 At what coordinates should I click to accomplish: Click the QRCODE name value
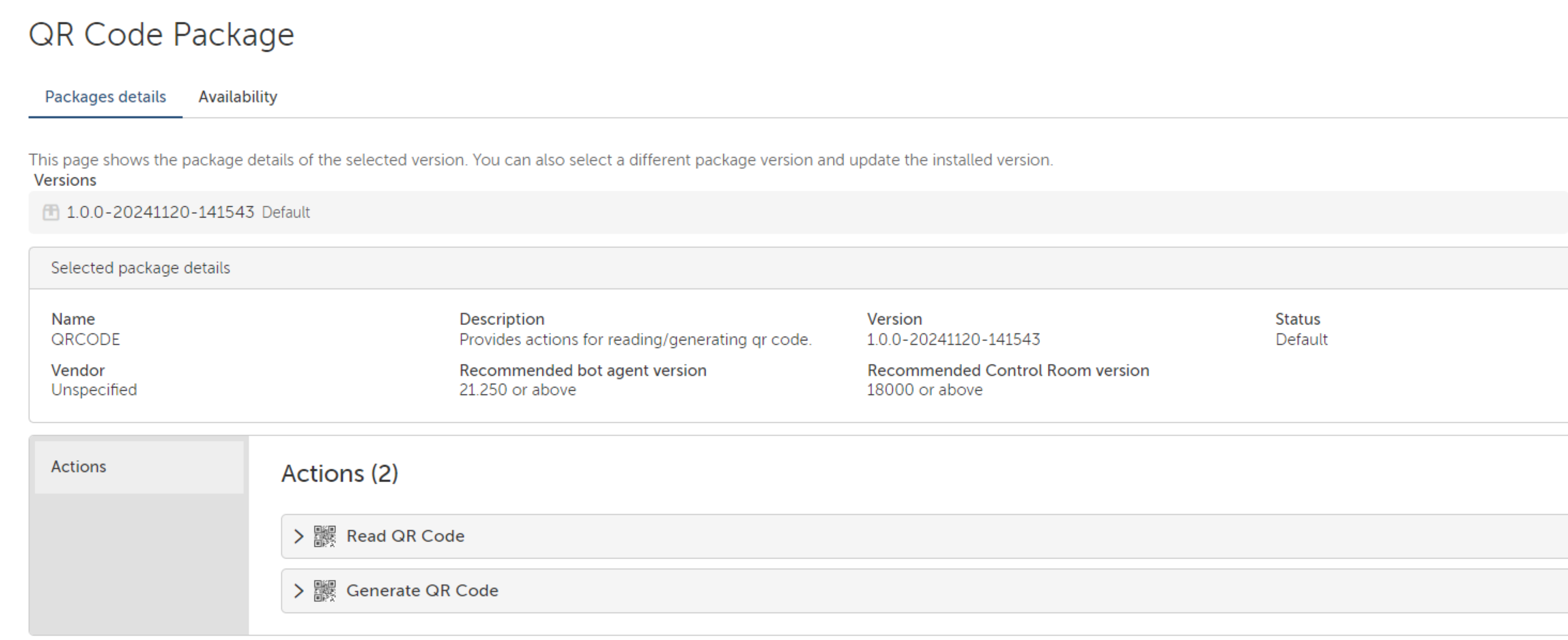[85, 339]
